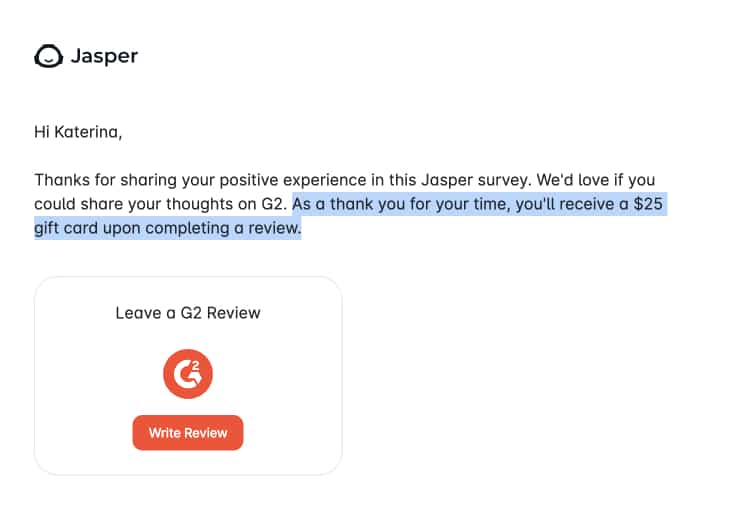Click the name 'Katerina' in the greeting

click(88, 132)
